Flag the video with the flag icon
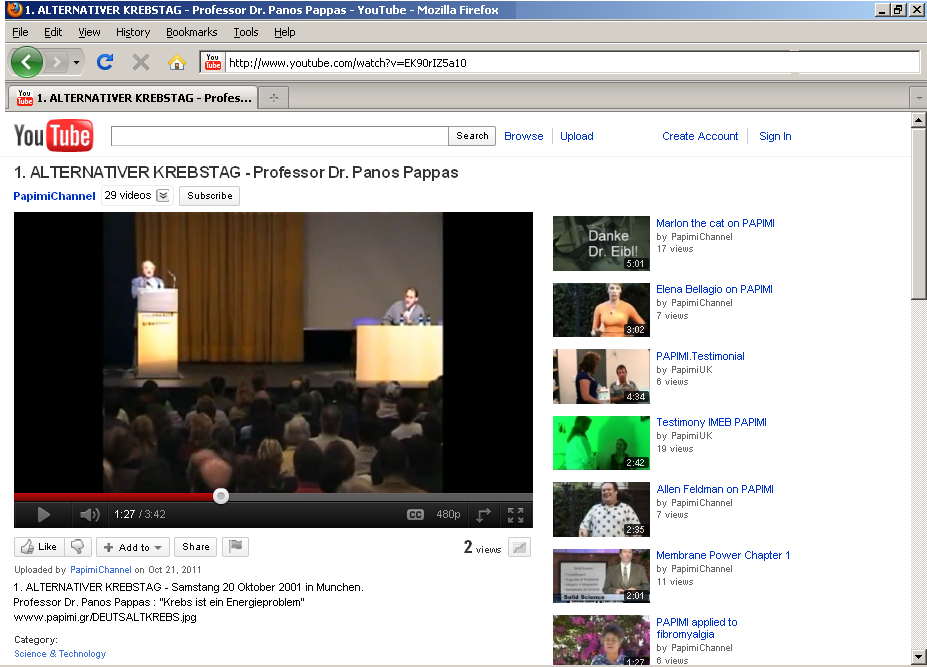This screenshot has height=667, width=927. pos(235,547)
